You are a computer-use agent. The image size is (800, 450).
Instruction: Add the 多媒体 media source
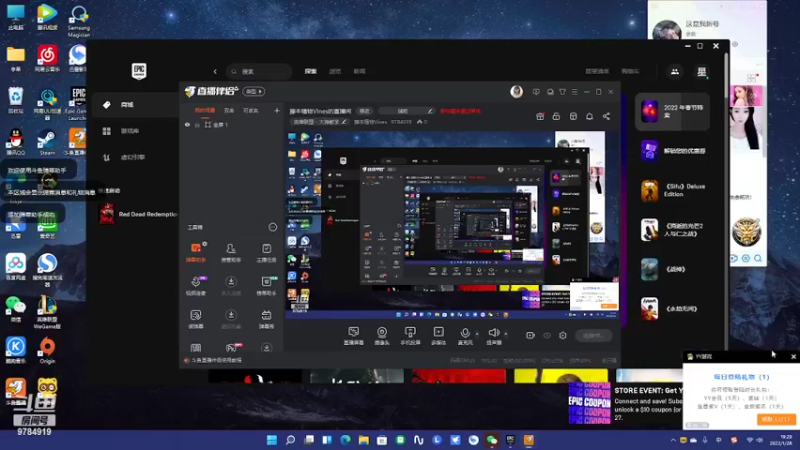pos(438,336)
